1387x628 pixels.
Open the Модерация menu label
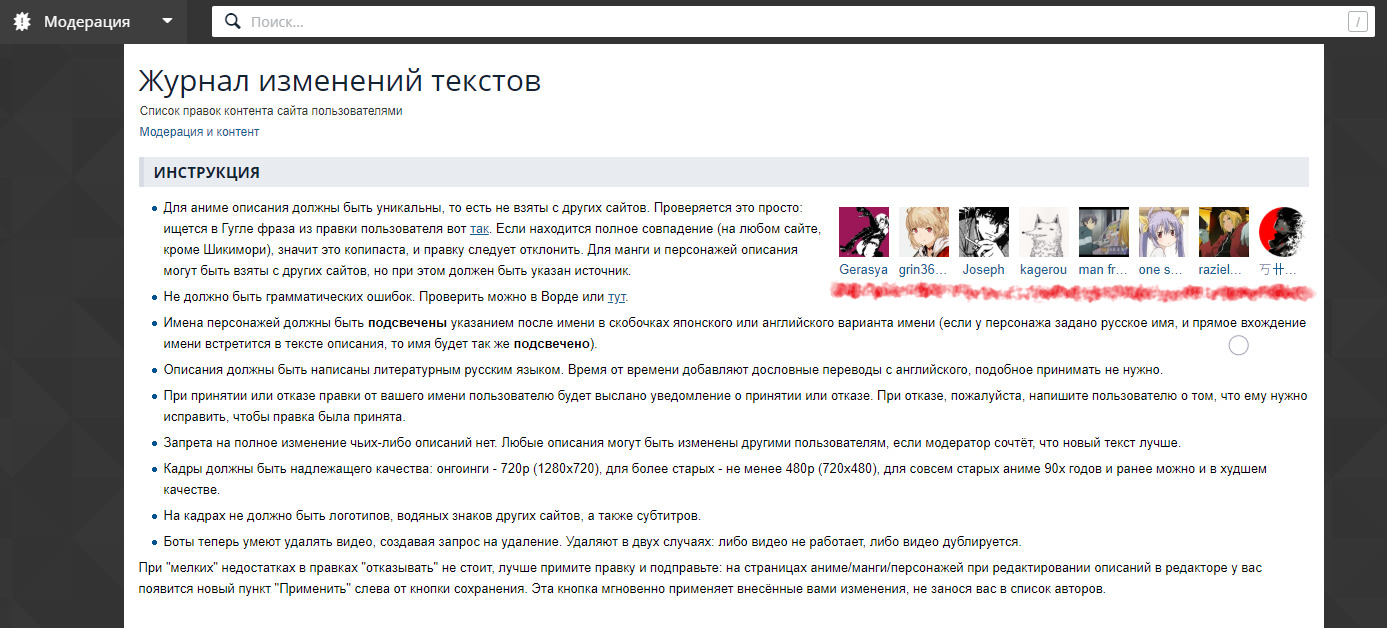coord(86,21)
